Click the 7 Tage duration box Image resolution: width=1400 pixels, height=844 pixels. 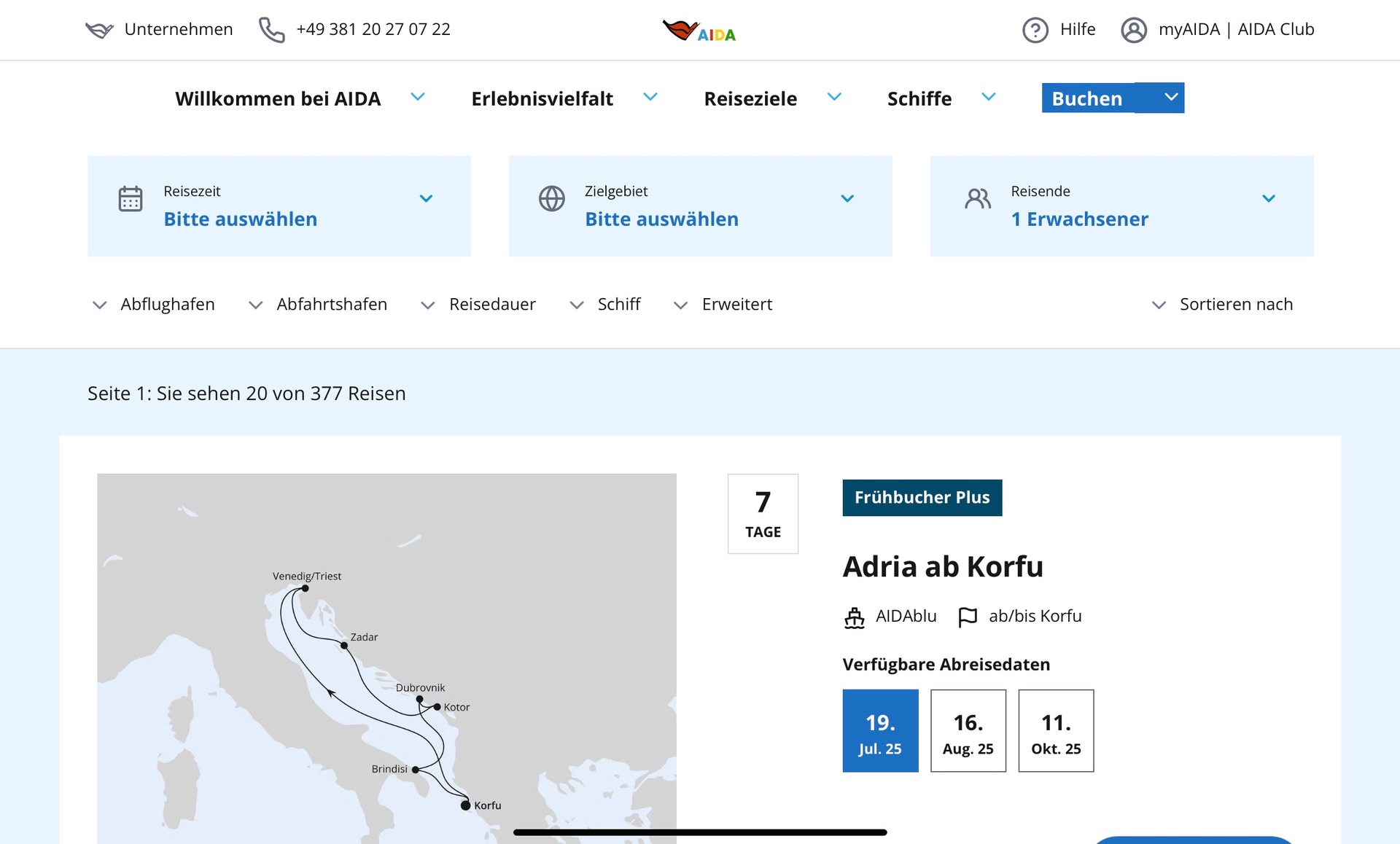coord(763,514)
